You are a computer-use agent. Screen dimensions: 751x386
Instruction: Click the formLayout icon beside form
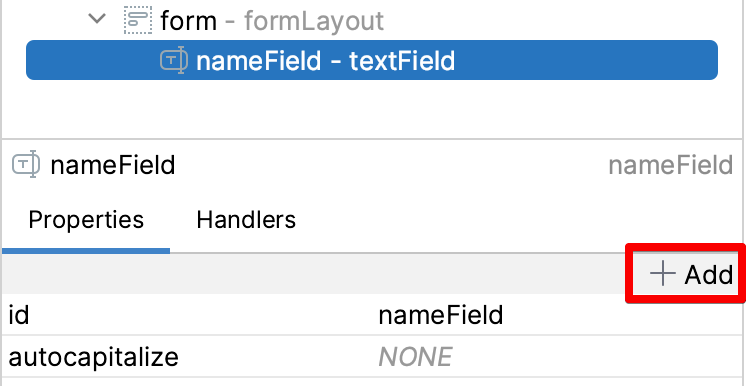pos(138,20)
